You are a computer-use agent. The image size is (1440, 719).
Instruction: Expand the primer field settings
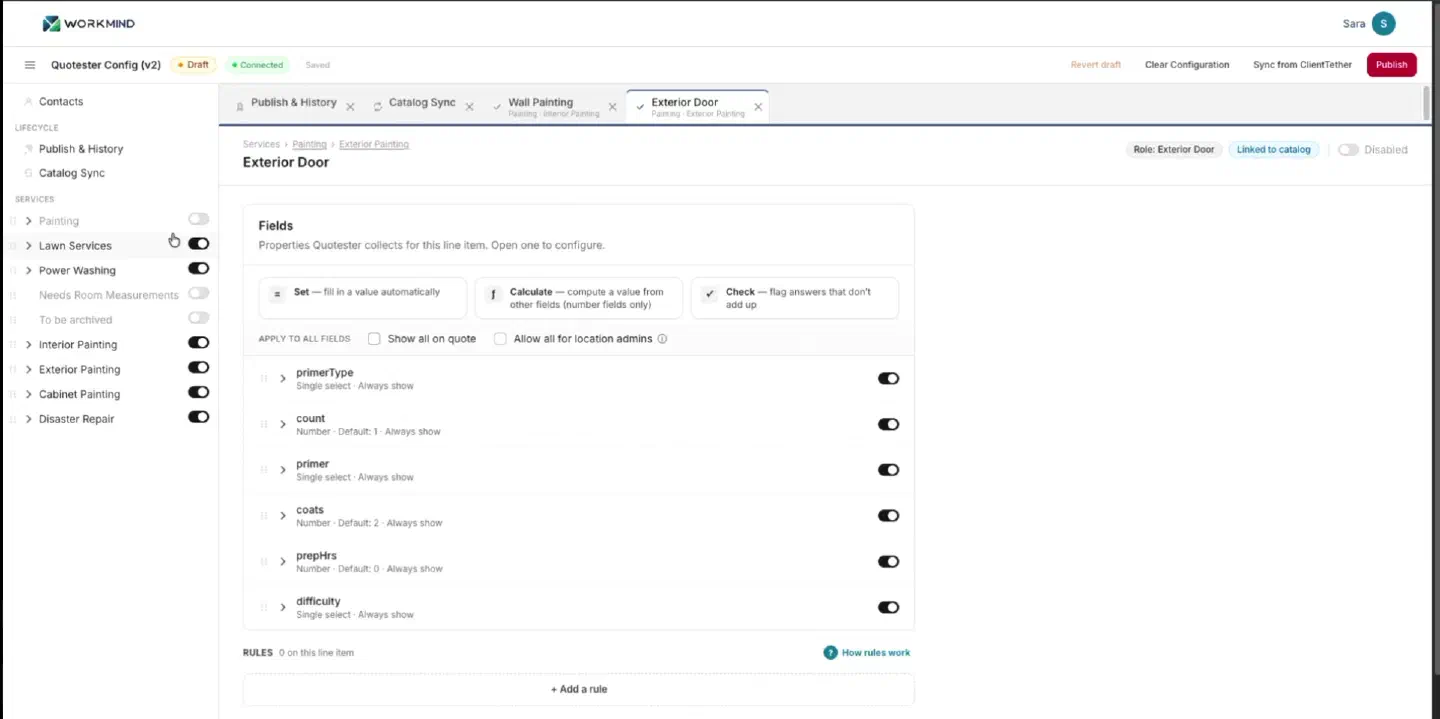(283, 470)
